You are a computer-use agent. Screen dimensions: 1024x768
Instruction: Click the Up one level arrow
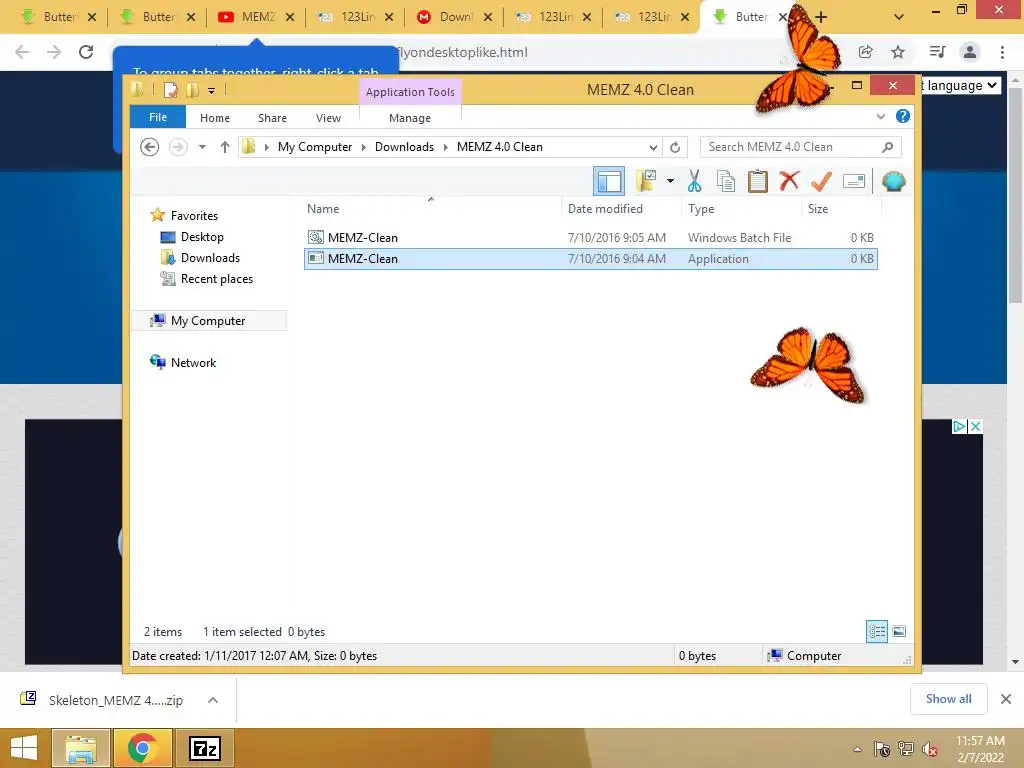[225, 147]
